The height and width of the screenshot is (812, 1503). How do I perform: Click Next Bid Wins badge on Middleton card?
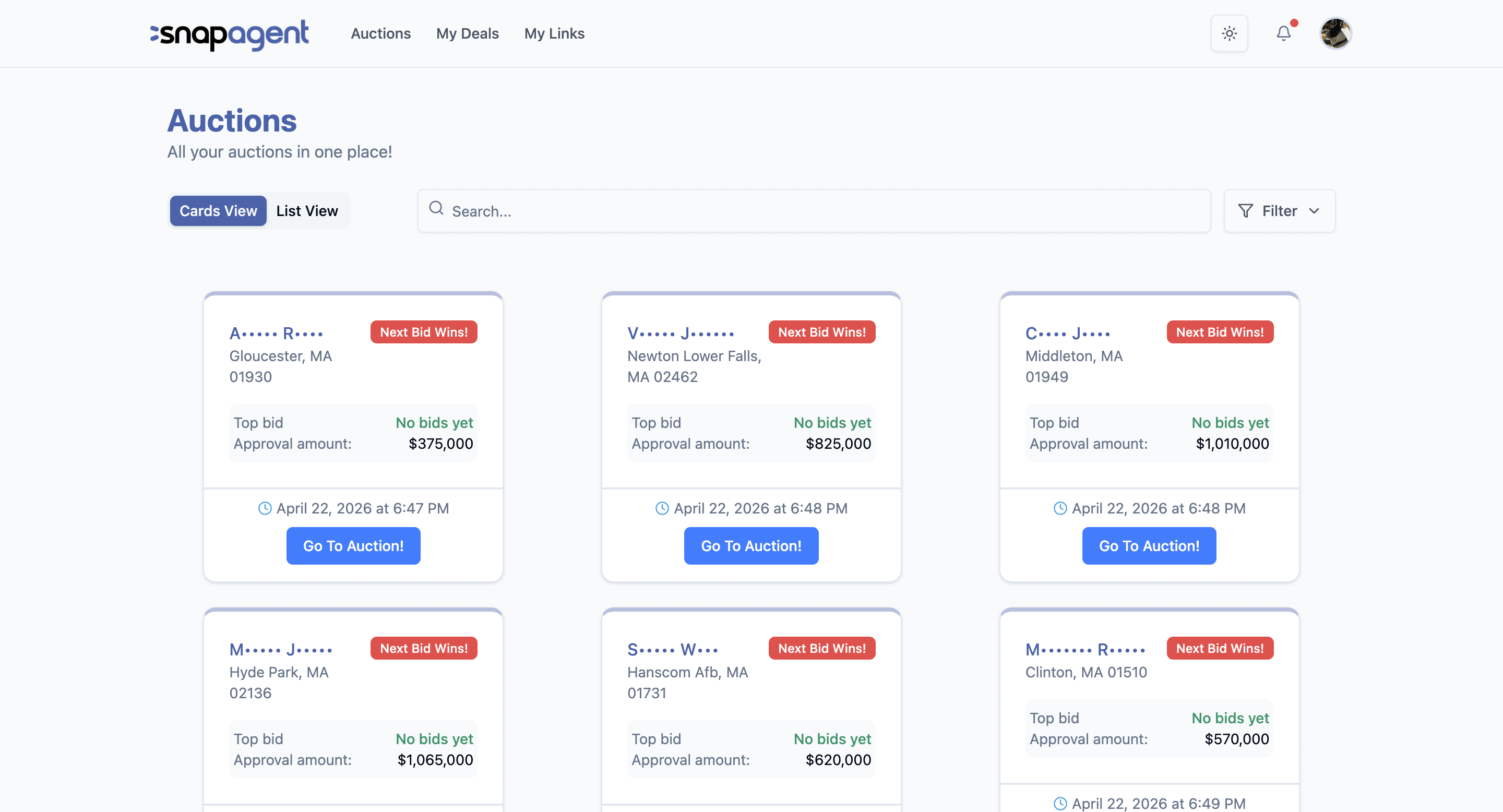pyautogui.click(x=1220, y=332)
